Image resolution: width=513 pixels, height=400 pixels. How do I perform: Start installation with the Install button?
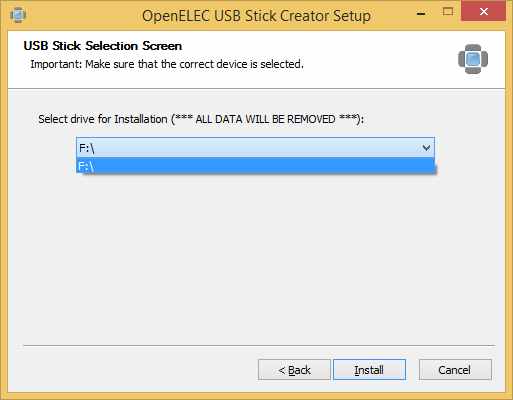pyautogui.click(x=369, y=370)
